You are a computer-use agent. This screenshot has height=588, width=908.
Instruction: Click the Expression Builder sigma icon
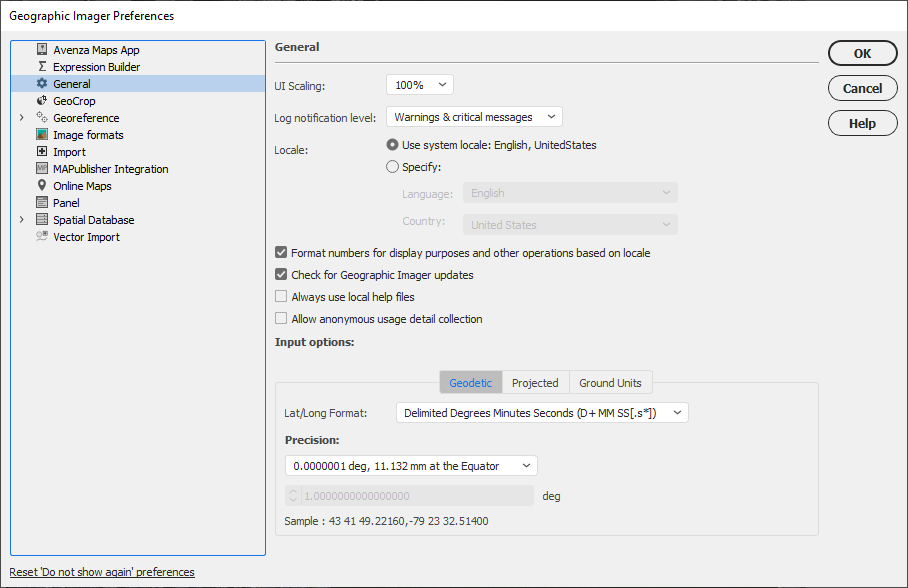coord(42,66)
